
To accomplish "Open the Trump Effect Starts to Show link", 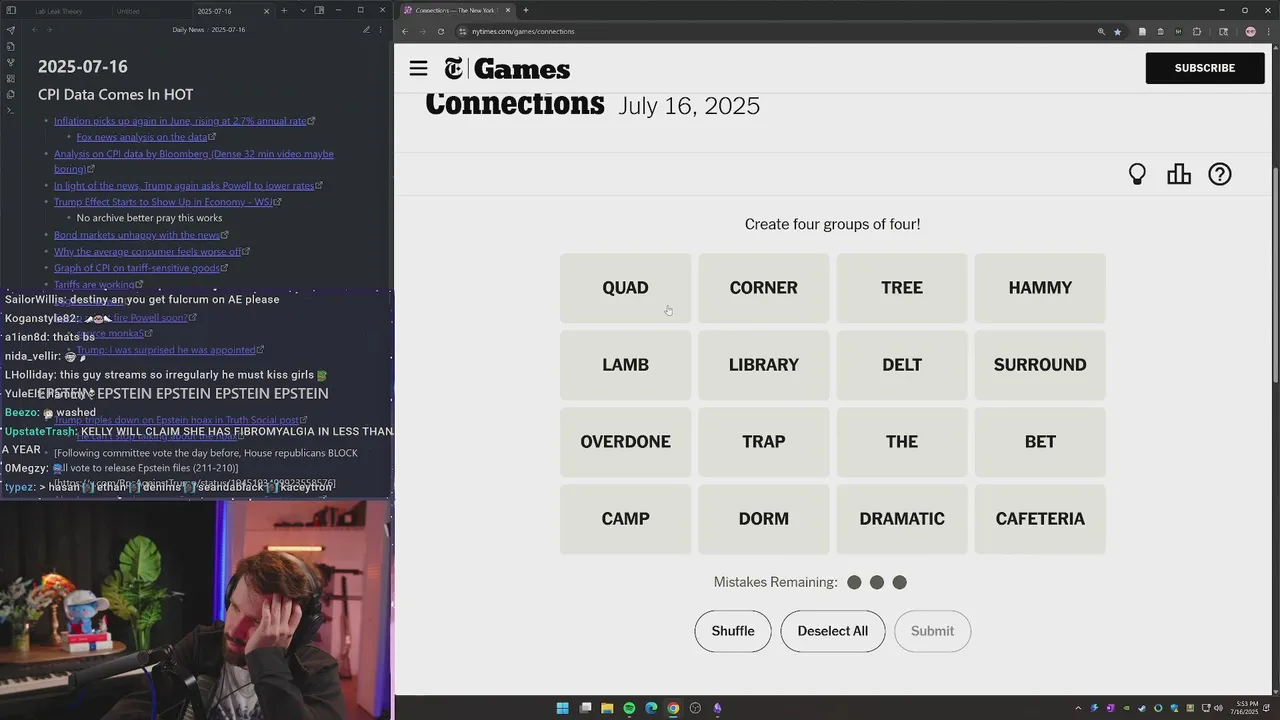I will (164, 202).
